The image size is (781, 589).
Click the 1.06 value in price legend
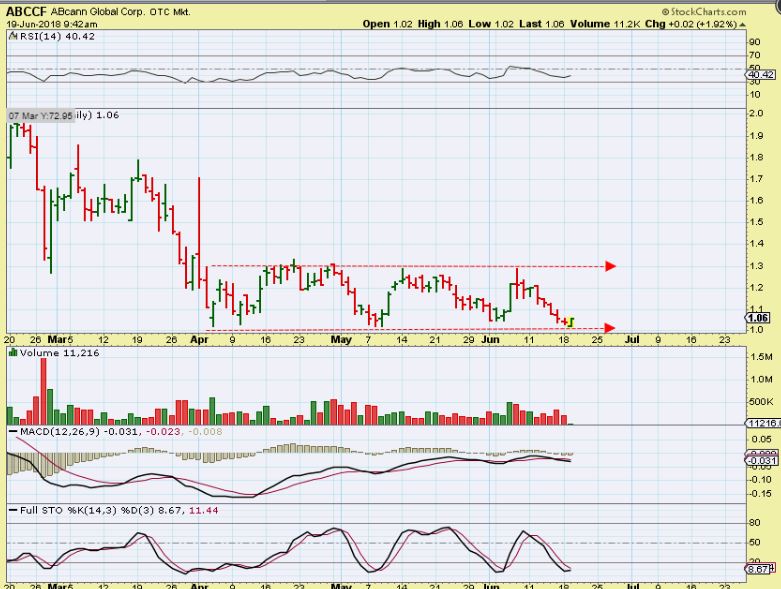pos(107,115)
